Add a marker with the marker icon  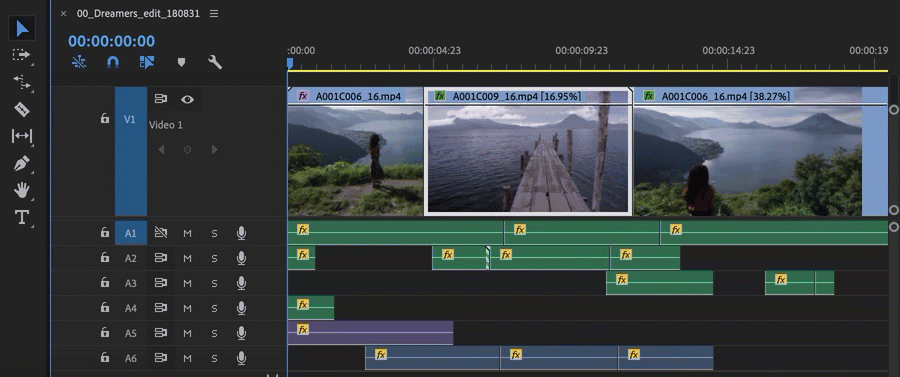pos(181,62)
